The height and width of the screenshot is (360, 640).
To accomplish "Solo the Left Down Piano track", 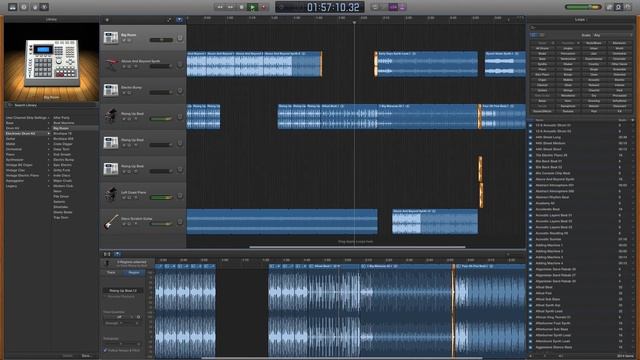I will (129, 198).
